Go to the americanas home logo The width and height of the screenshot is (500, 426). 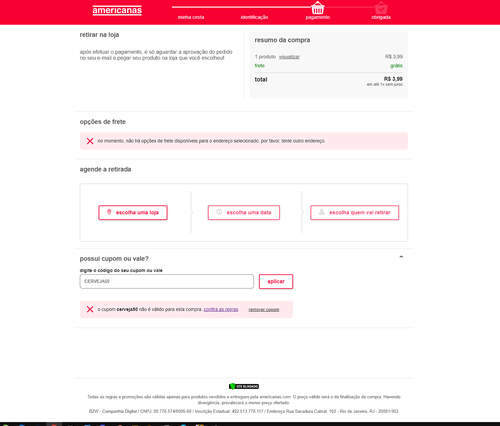tap(117, 10)
